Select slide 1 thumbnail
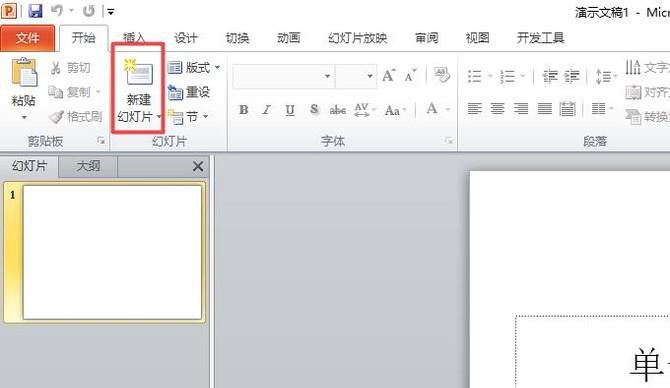This screenshot has width=670, height=388. point(112,252)
